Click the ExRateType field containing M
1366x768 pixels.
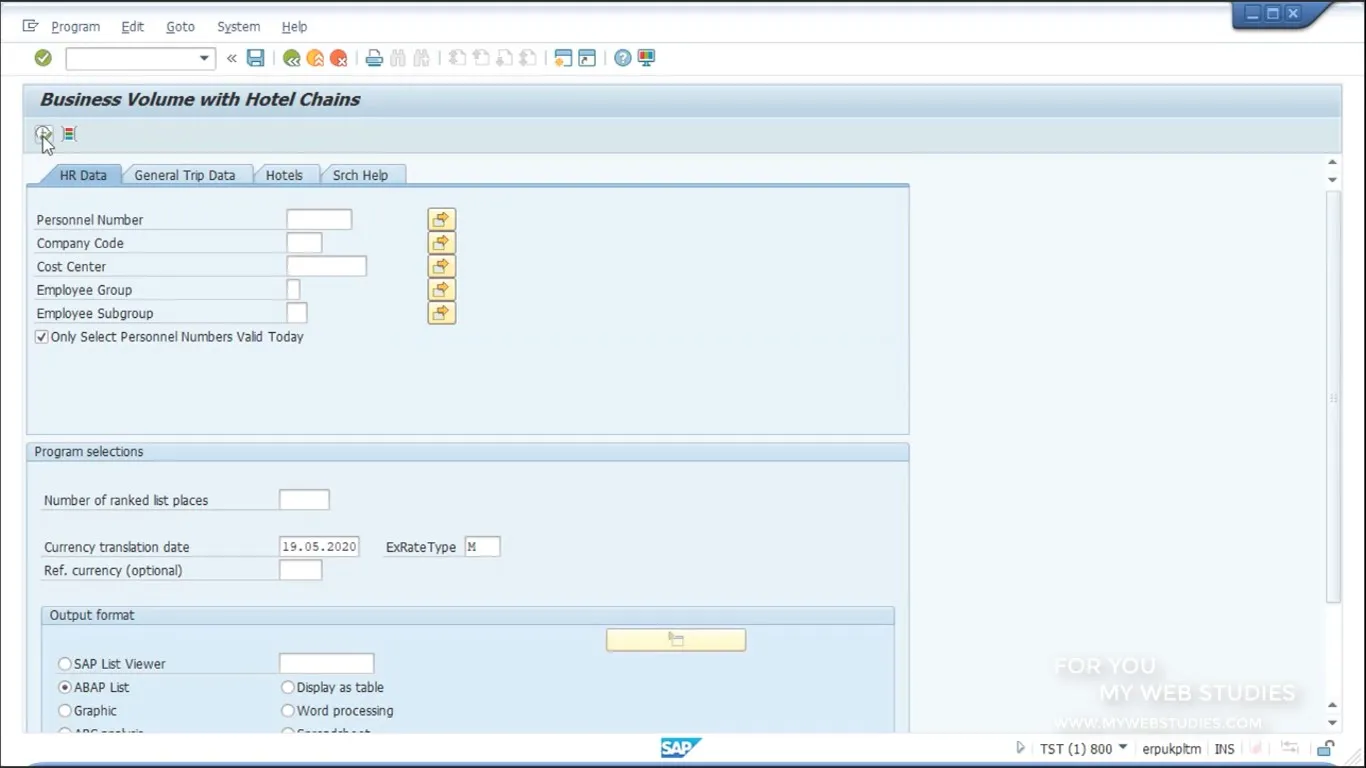pyautogui.click(x=482, y=547)
